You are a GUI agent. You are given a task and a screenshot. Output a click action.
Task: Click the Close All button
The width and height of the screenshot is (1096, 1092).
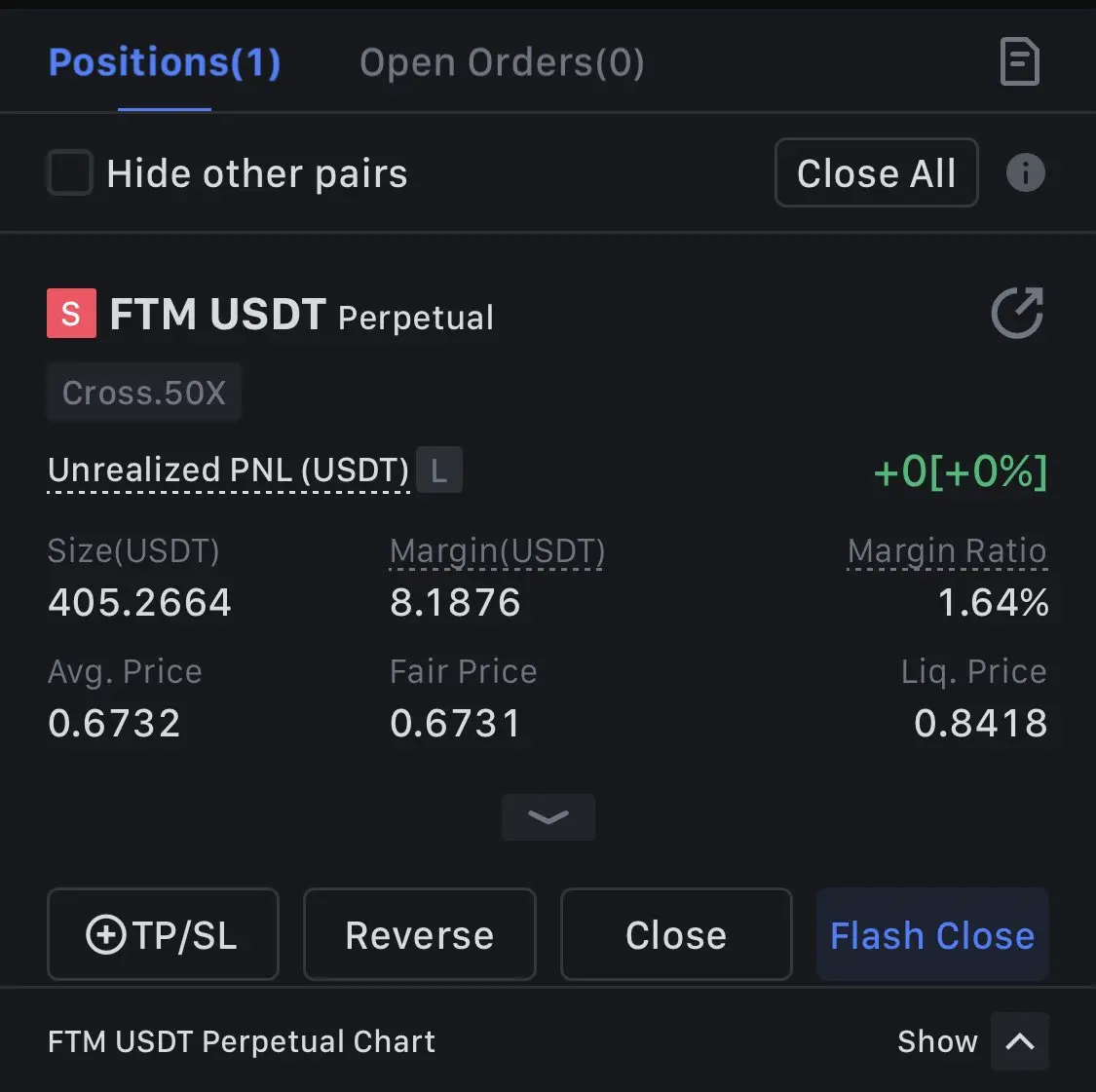coord(877,172)
